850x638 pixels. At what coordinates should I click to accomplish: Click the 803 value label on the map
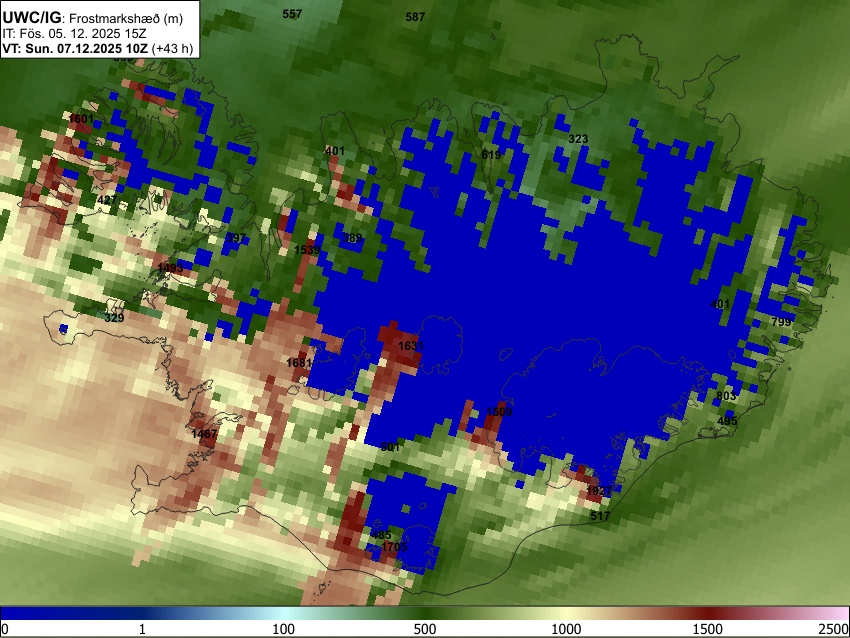pyautogui.click(x=726, y=396)
